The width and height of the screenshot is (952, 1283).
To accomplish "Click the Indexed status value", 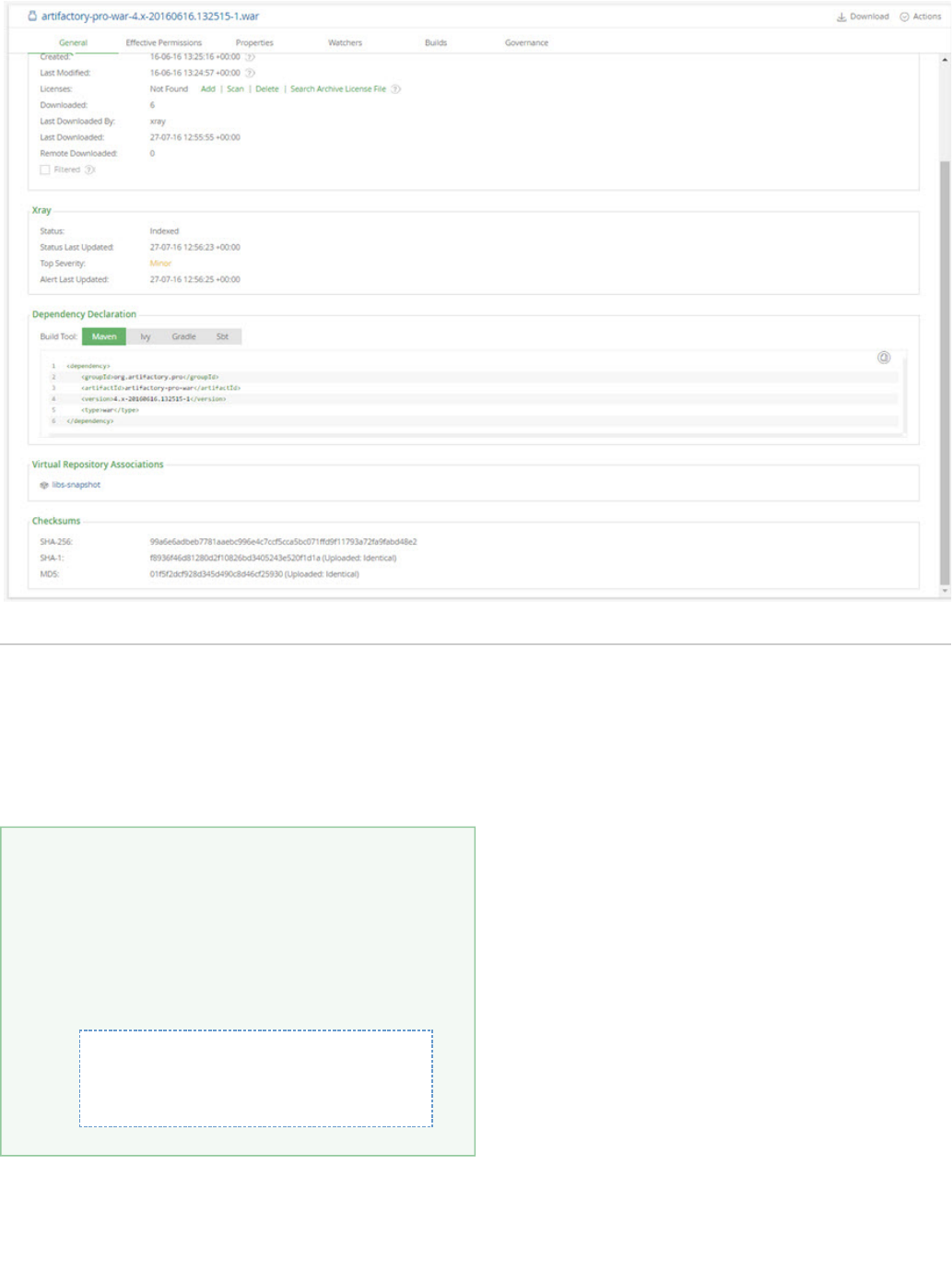I will click(164, 231).
